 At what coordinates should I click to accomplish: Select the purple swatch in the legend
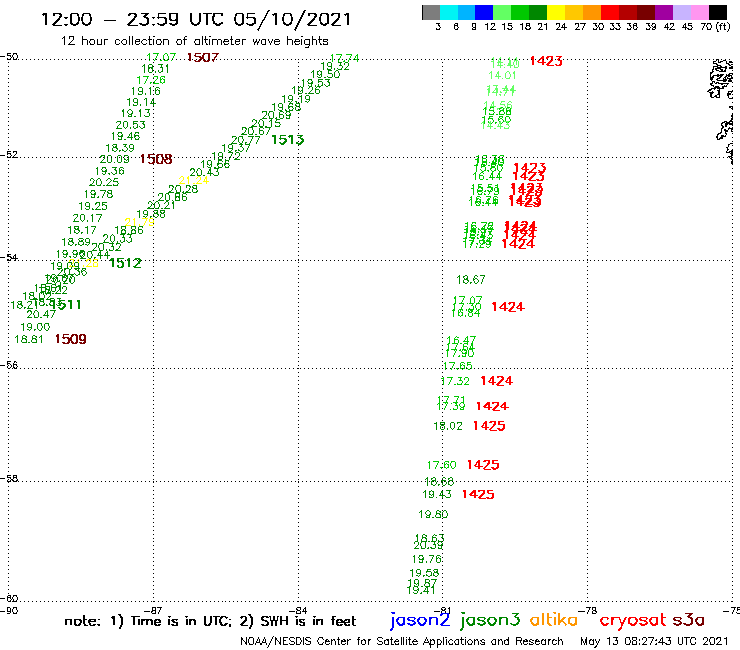(x=664, y=12)
